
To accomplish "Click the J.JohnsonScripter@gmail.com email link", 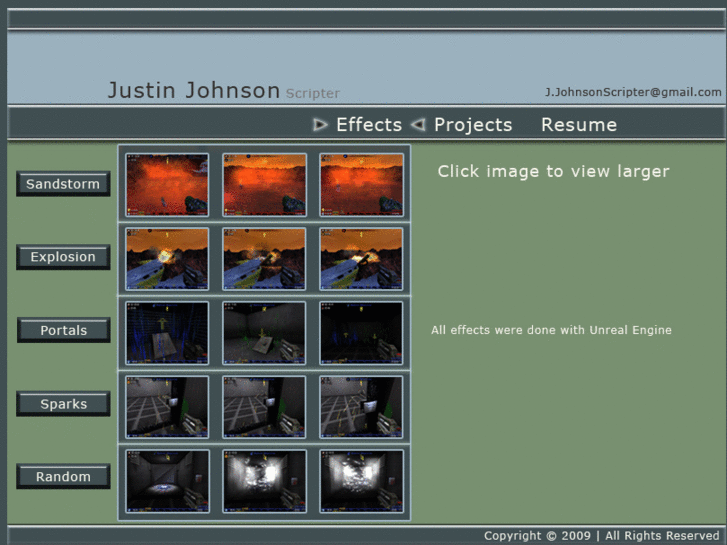I will pyautogui.click(x=633, y=92).
